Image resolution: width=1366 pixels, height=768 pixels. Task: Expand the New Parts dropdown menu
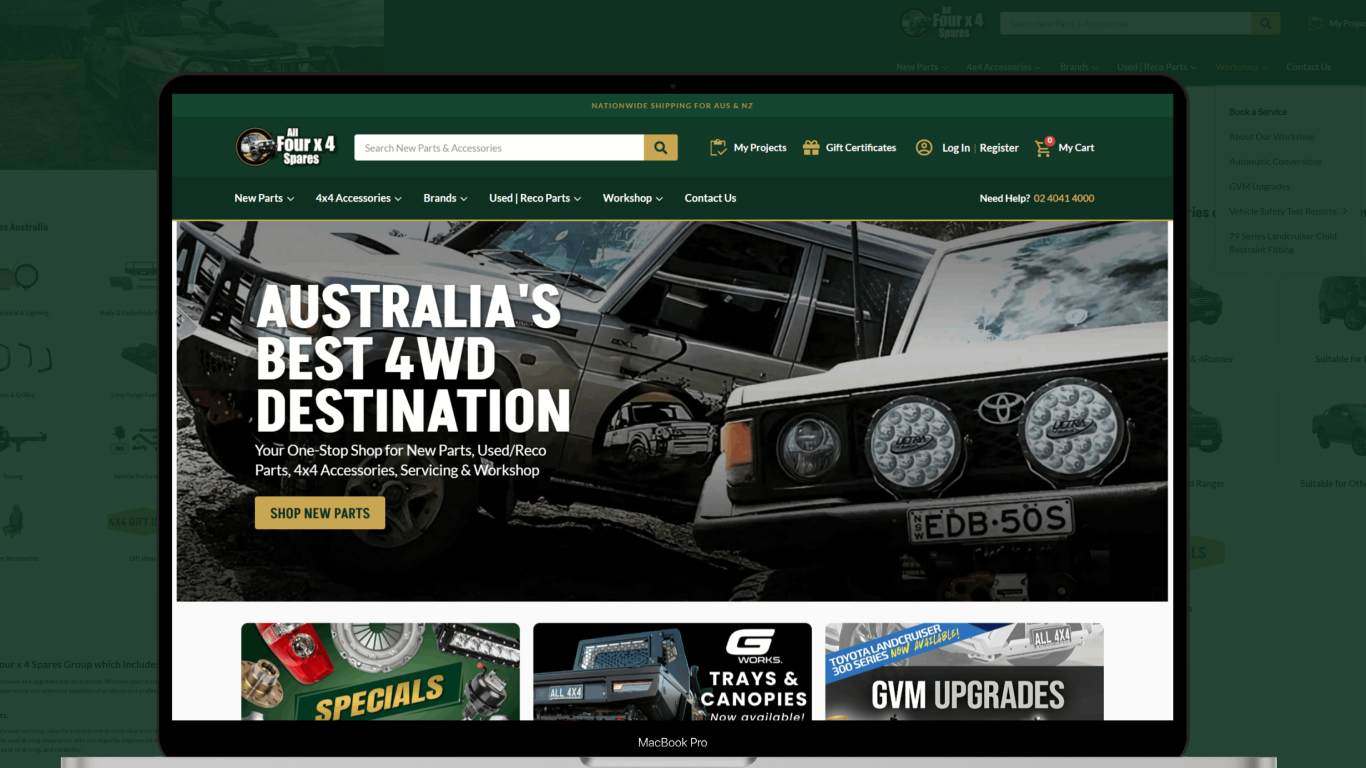click(x=264, y=198)
